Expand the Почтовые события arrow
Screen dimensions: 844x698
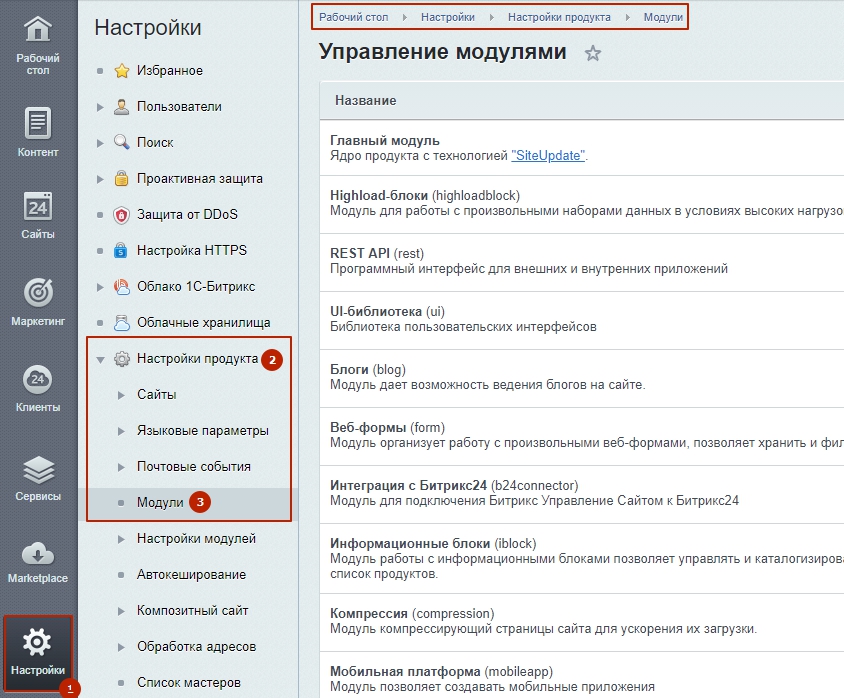121,468
